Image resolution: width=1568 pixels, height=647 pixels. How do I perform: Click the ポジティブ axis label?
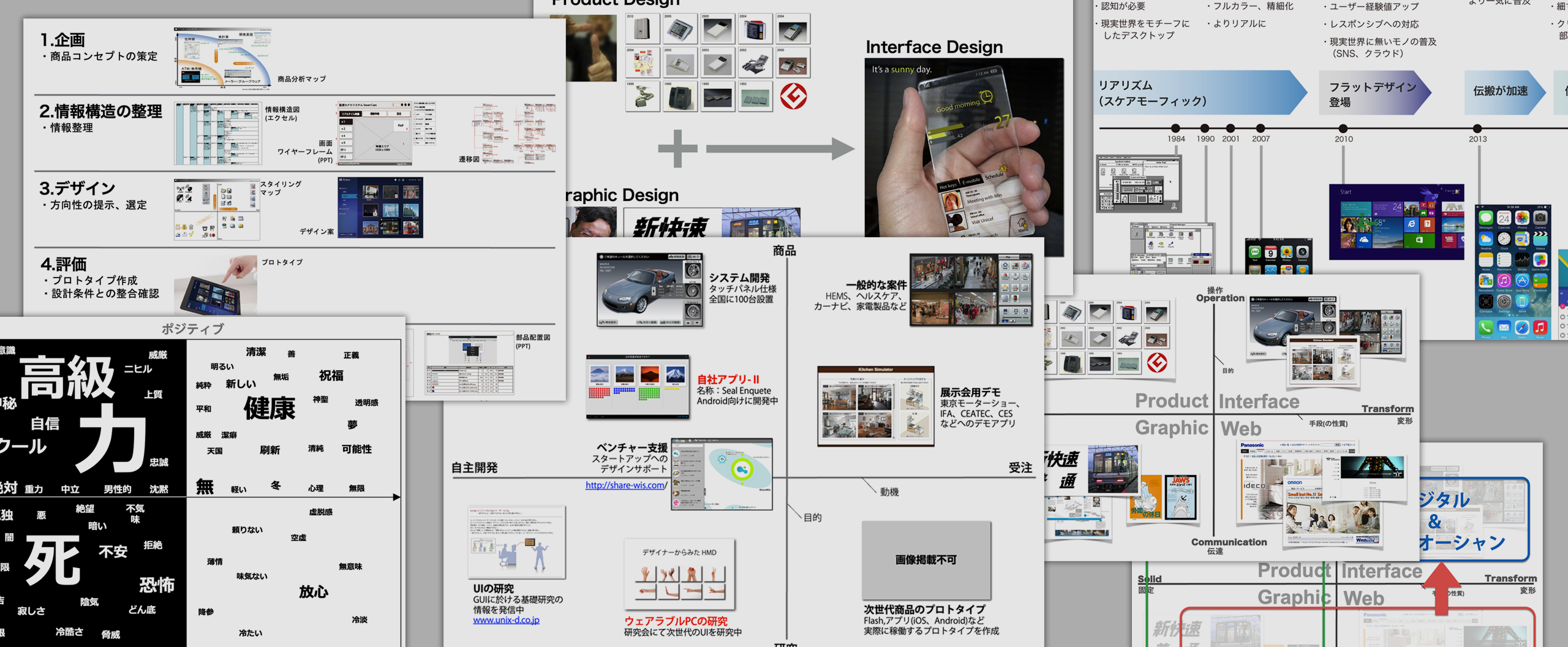click(x=192, y=329)
